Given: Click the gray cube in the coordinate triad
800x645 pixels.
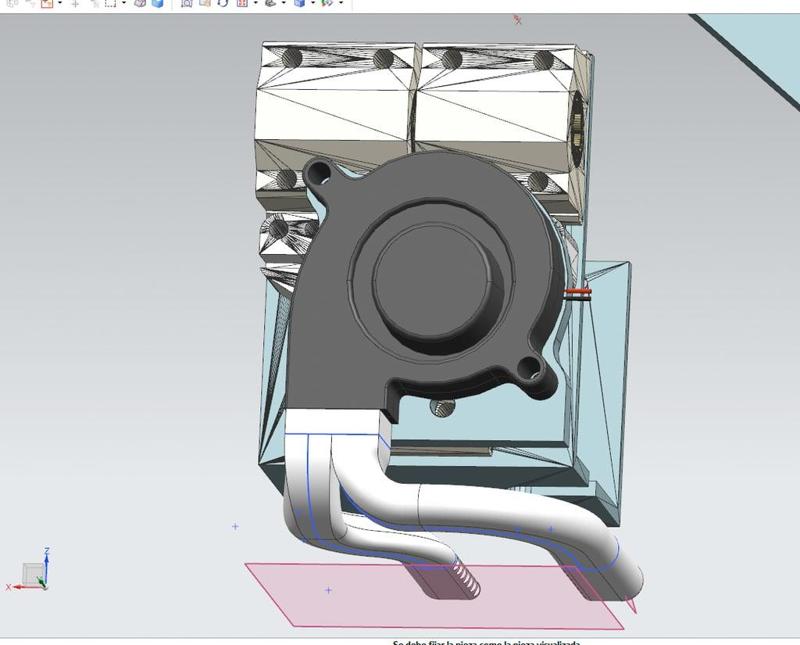Looking at the screenshot, I should [x=32, y=574].
